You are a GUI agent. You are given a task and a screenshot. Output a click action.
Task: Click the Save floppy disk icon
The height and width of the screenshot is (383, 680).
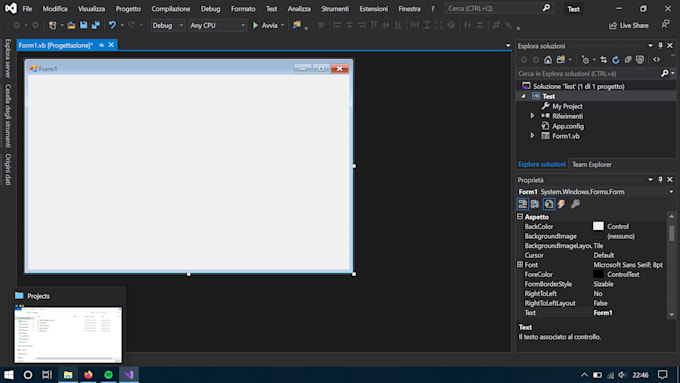83,25
